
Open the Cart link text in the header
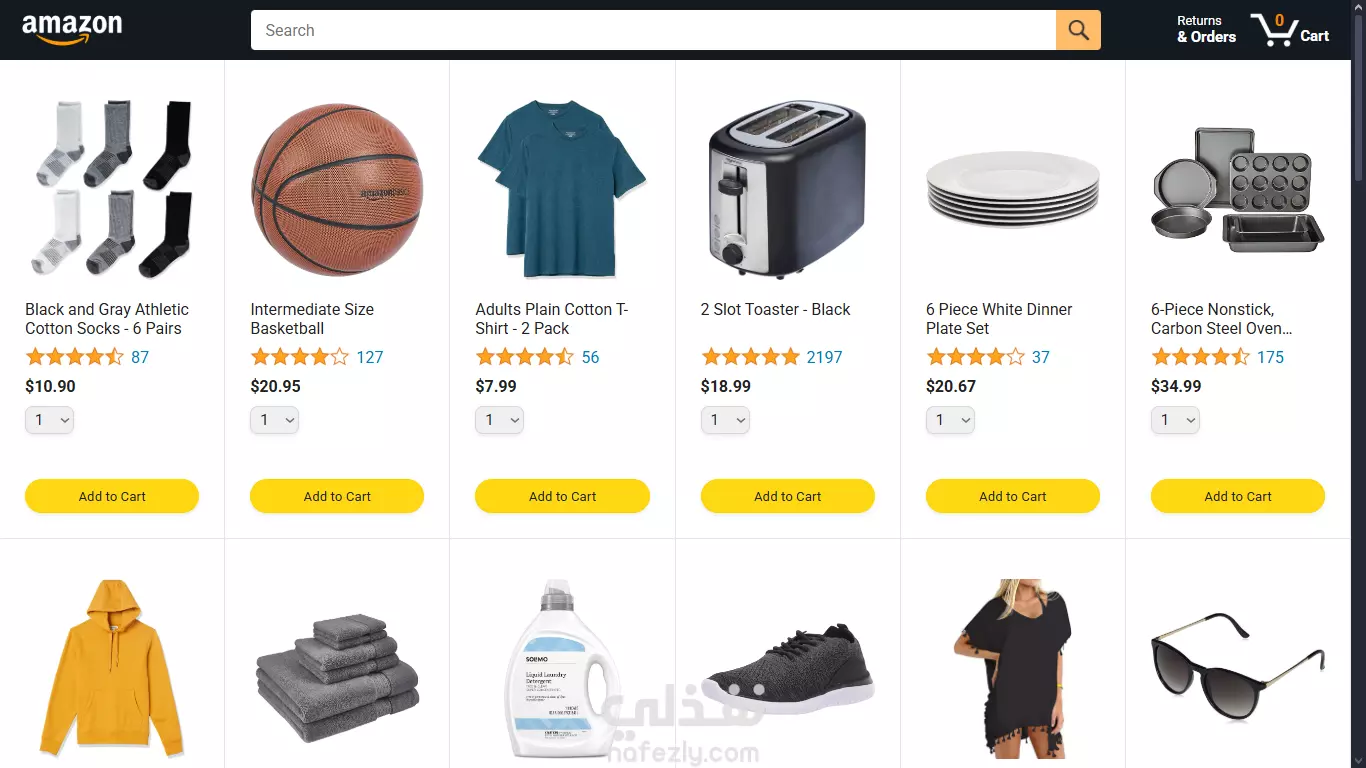pos(1314,36)
